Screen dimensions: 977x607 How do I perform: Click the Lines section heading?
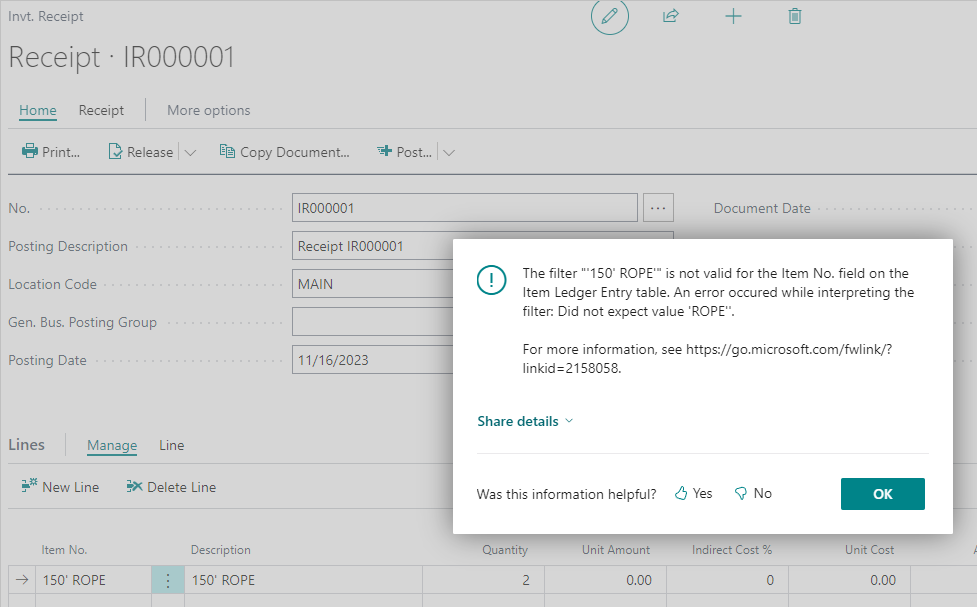26,444
